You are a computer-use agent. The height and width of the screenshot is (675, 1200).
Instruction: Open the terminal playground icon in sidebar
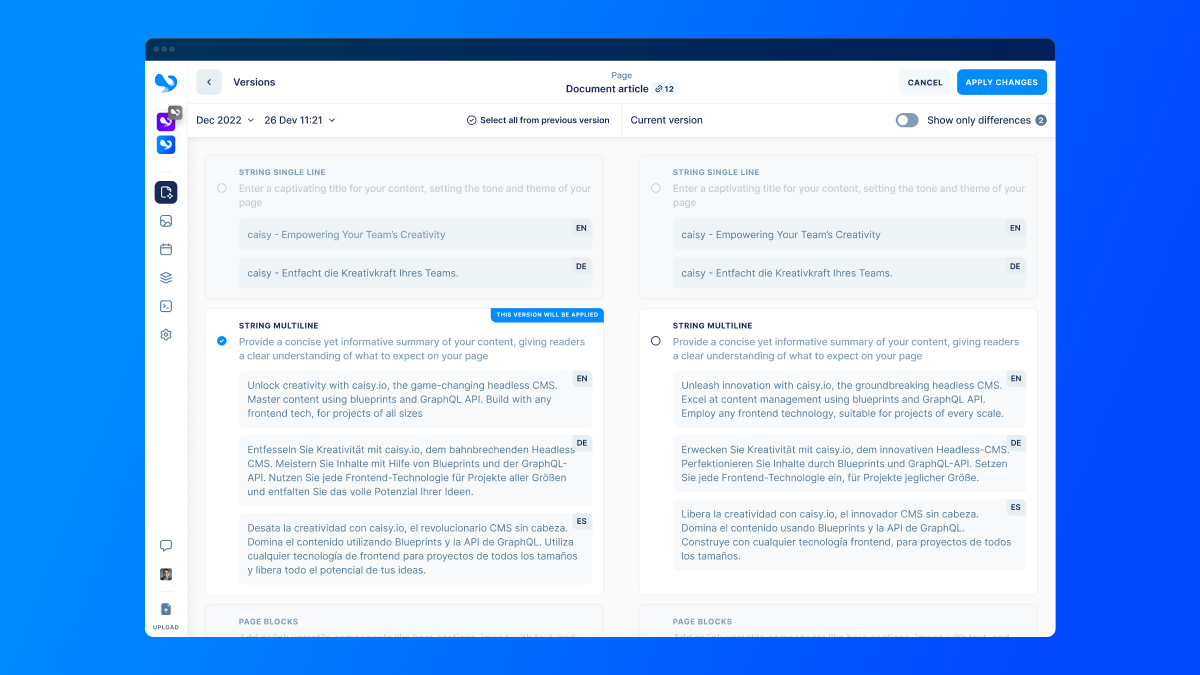click(166, 306)
